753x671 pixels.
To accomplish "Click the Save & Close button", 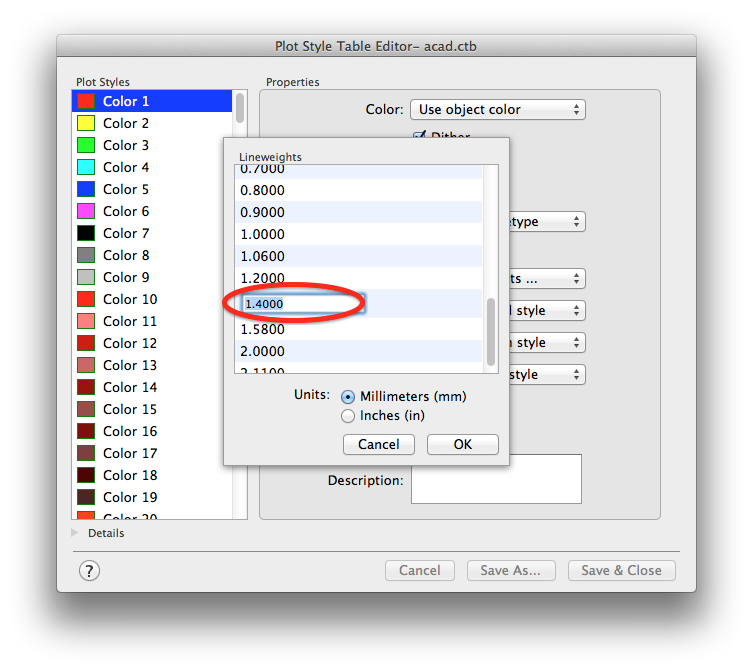I will click(621, 570).
